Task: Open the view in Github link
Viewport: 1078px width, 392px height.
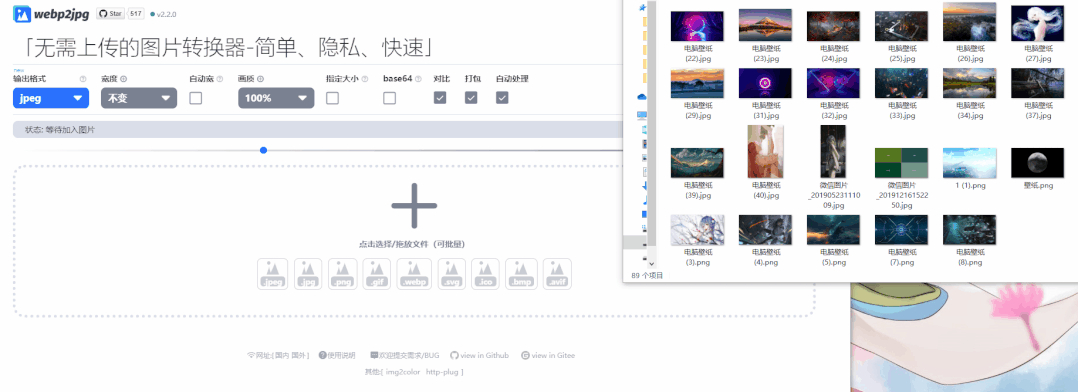Action: coord(479,356)
